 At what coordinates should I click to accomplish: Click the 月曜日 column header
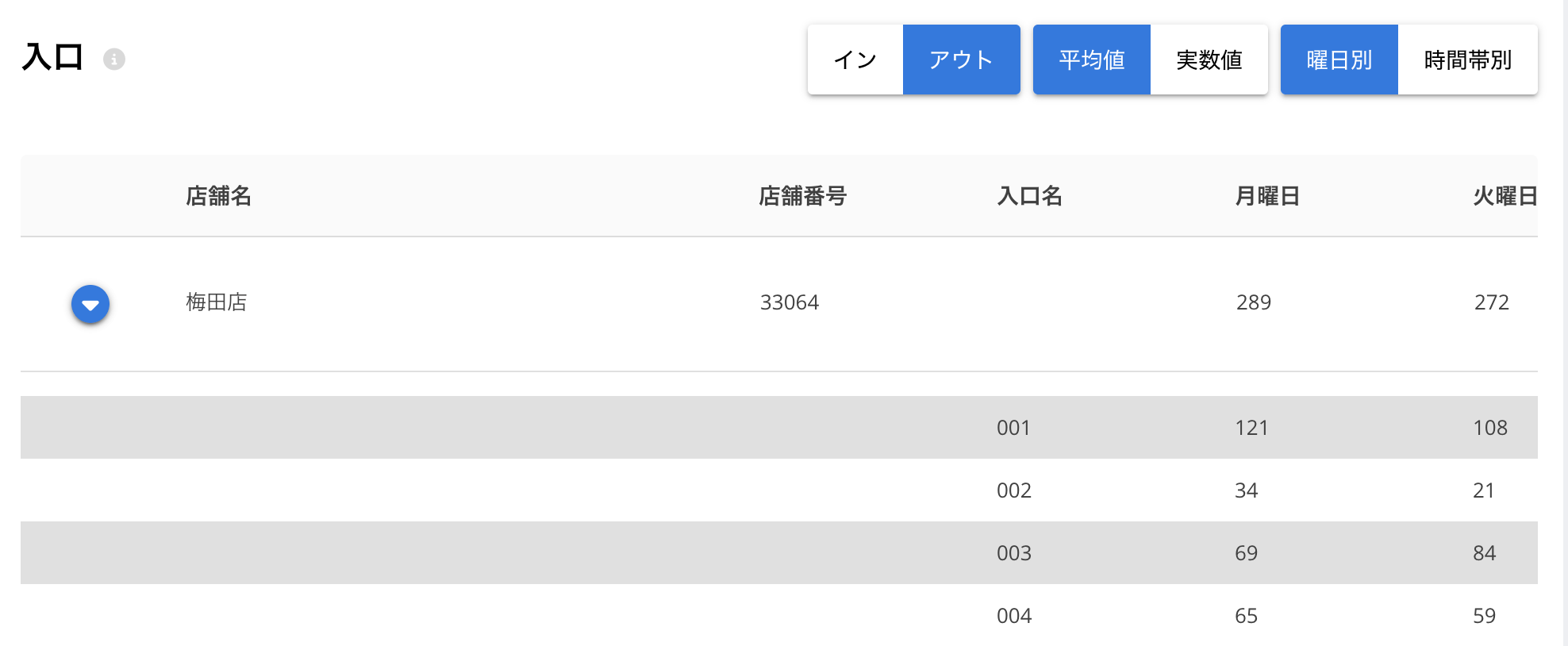click(1267, 195)
